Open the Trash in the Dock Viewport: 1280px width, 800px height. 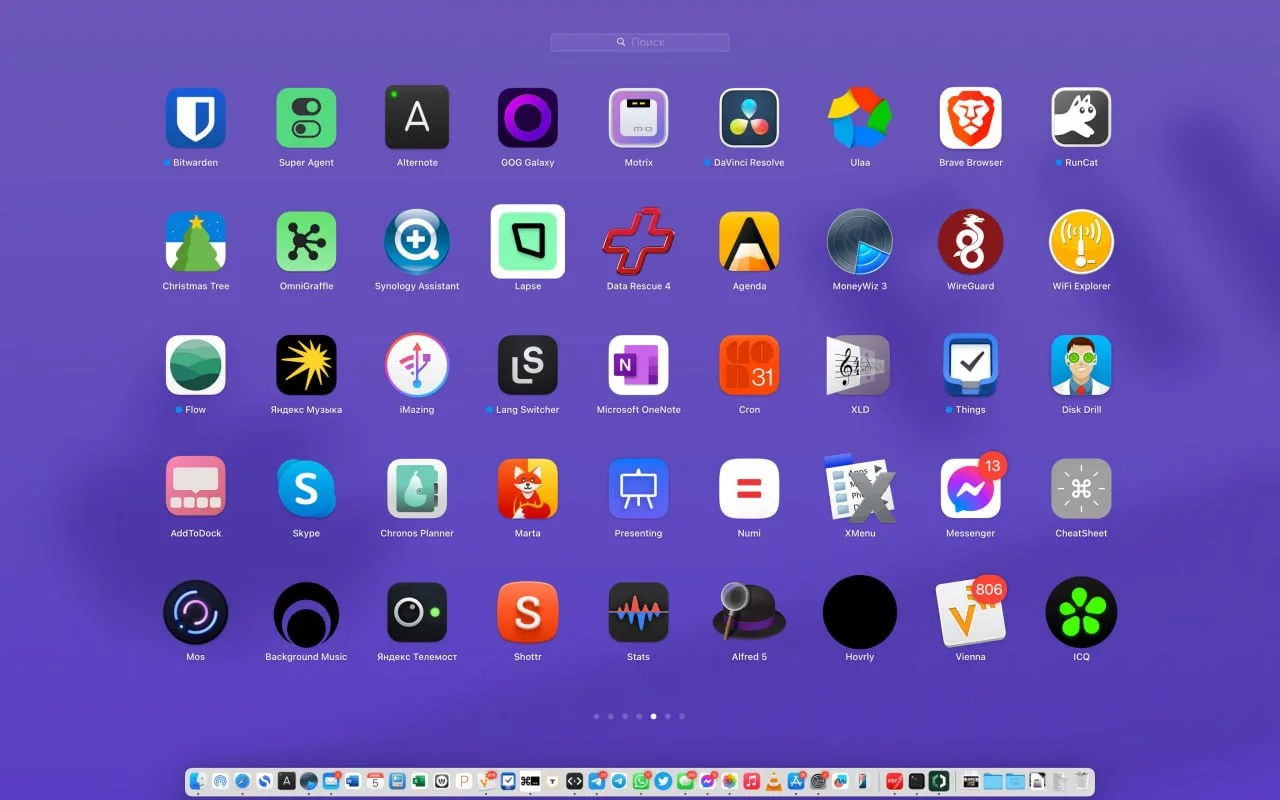(x=1081, y=781)
